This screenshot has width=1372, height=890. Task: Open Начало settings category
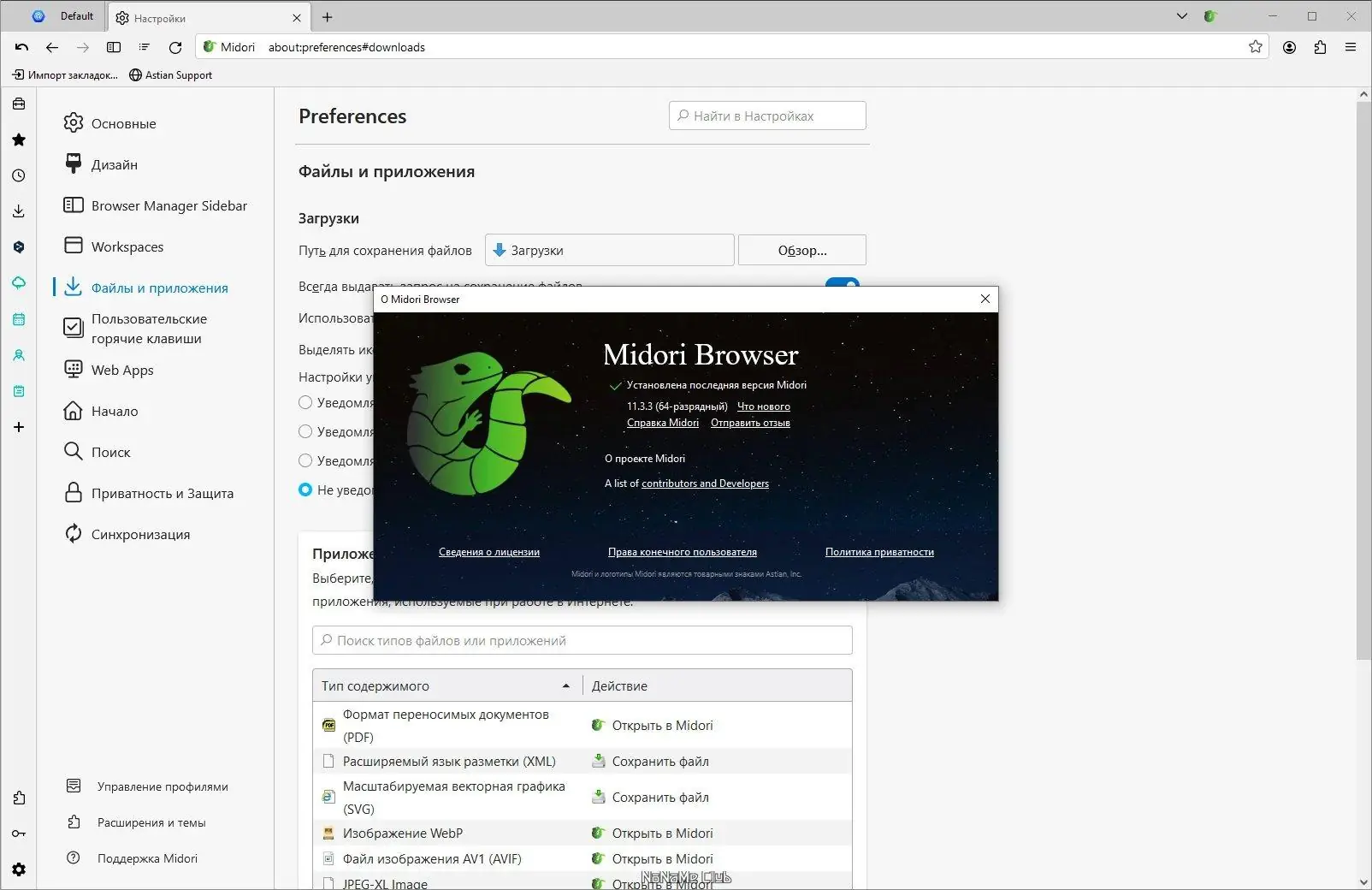point(100,411)
